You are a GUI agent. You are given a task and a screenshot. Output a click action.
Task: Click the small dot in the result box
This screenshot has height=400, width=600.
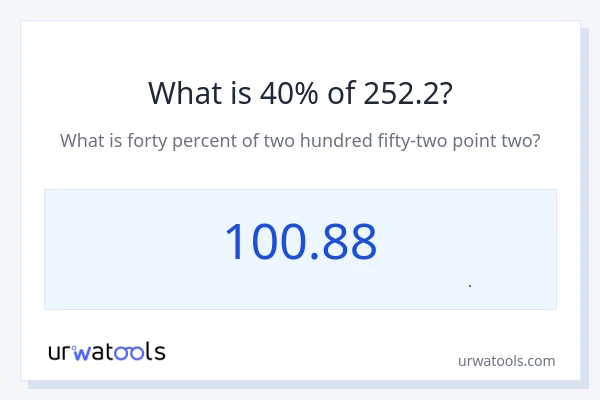[x=470, y=286]
